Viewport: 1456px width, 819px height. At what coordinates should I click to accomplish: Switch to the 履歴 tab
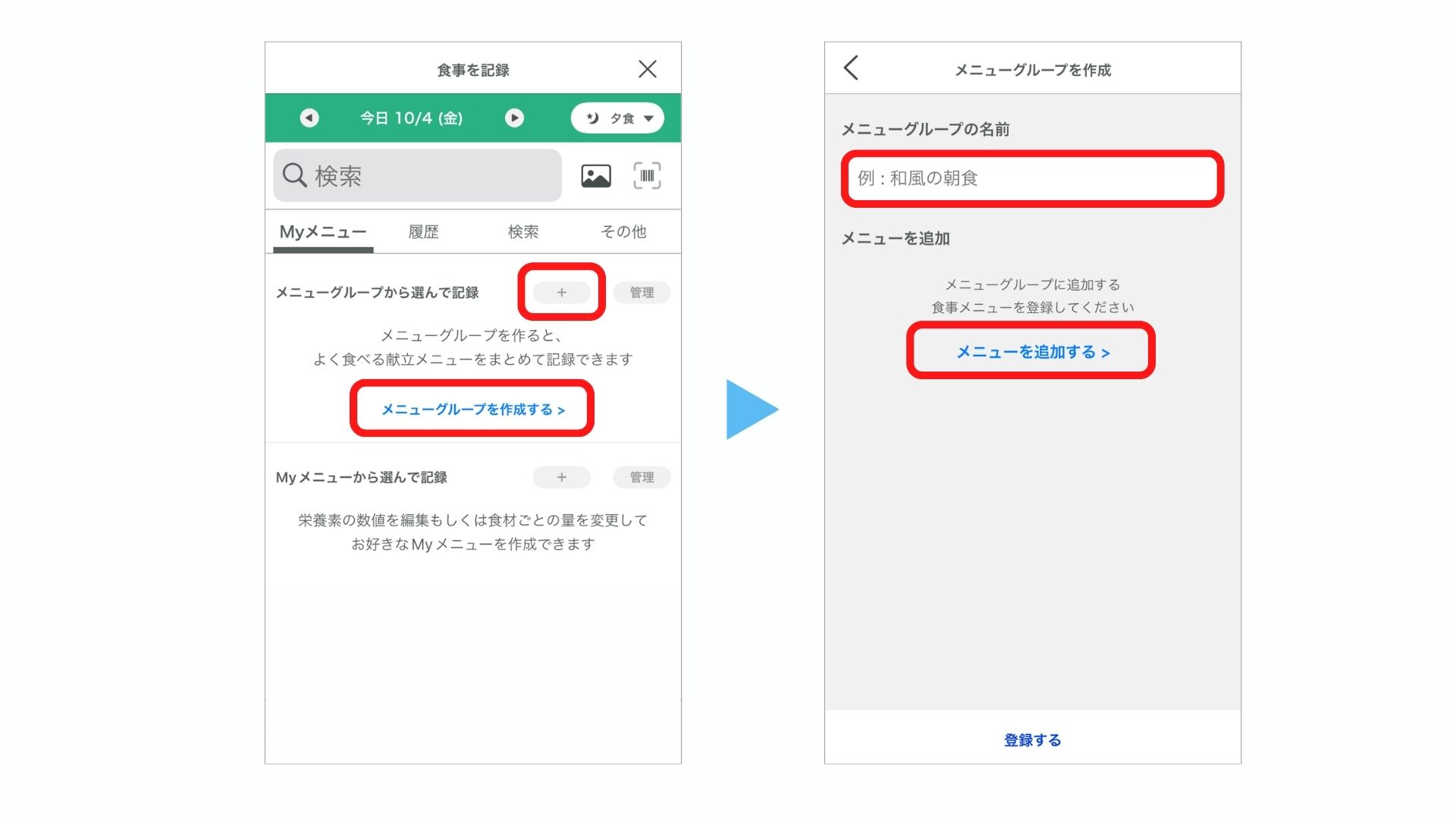[423, 232]
